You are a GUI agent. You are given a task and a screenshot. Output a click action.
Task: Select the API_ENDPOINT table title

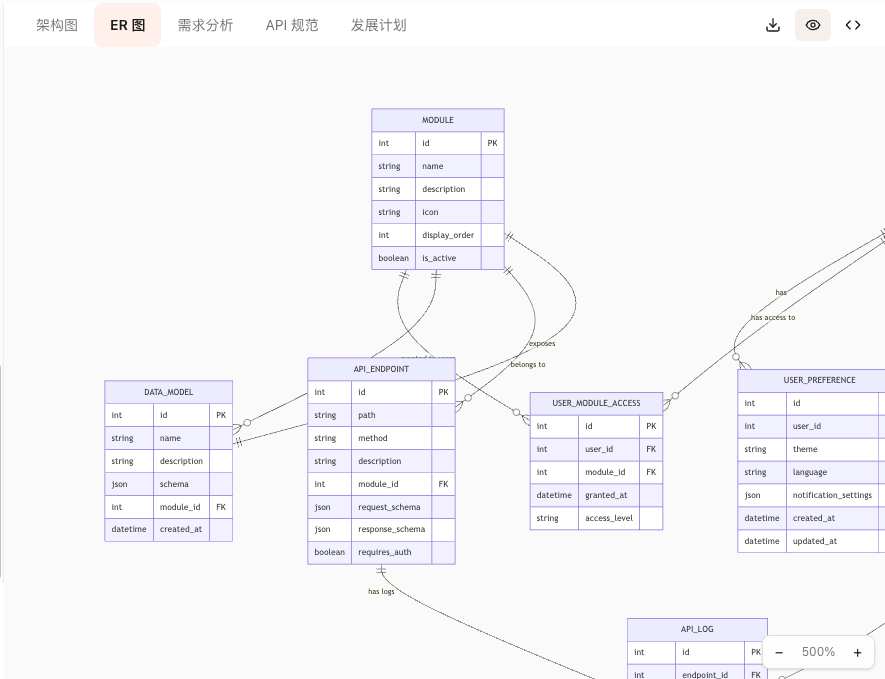coord(381,369)
